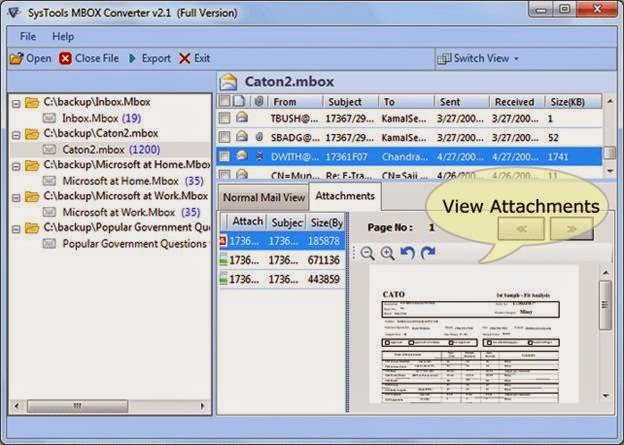
Task: Select the attachment sized 443859 bytes
Action: pos(282,279)
